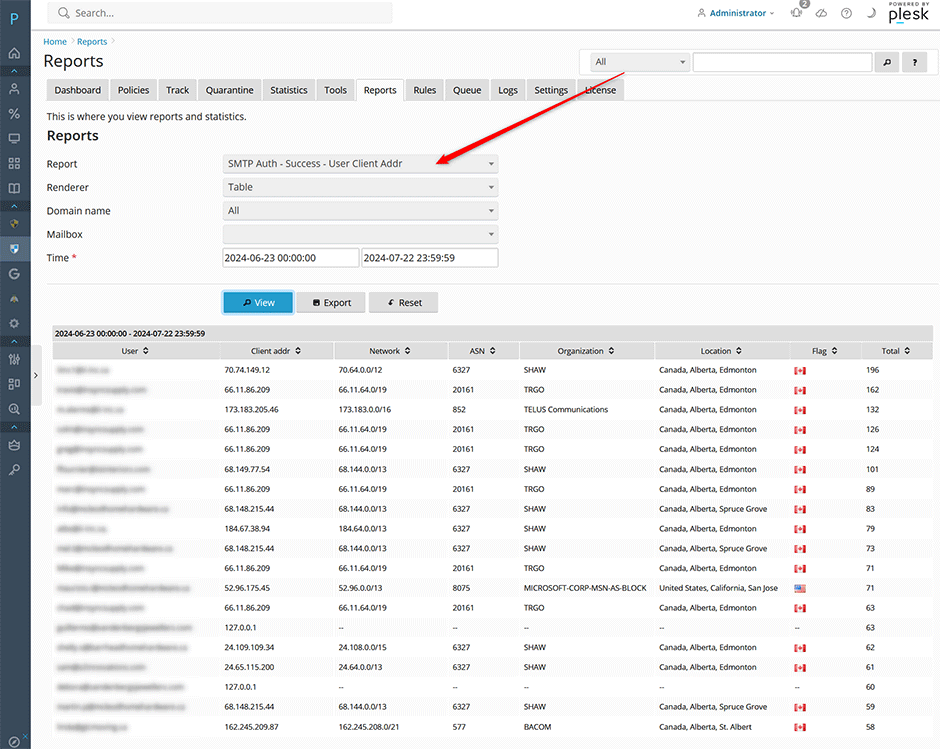Sort by the ASN column
Viewport: 940px width, 749px height.
[x=483, y=351]
